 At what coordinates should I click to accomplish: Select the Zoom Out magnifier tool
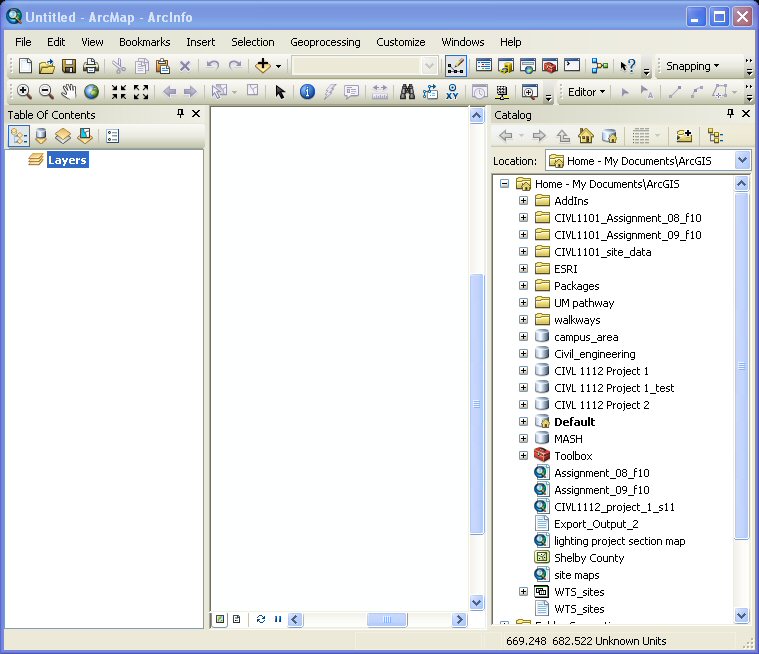46,91
